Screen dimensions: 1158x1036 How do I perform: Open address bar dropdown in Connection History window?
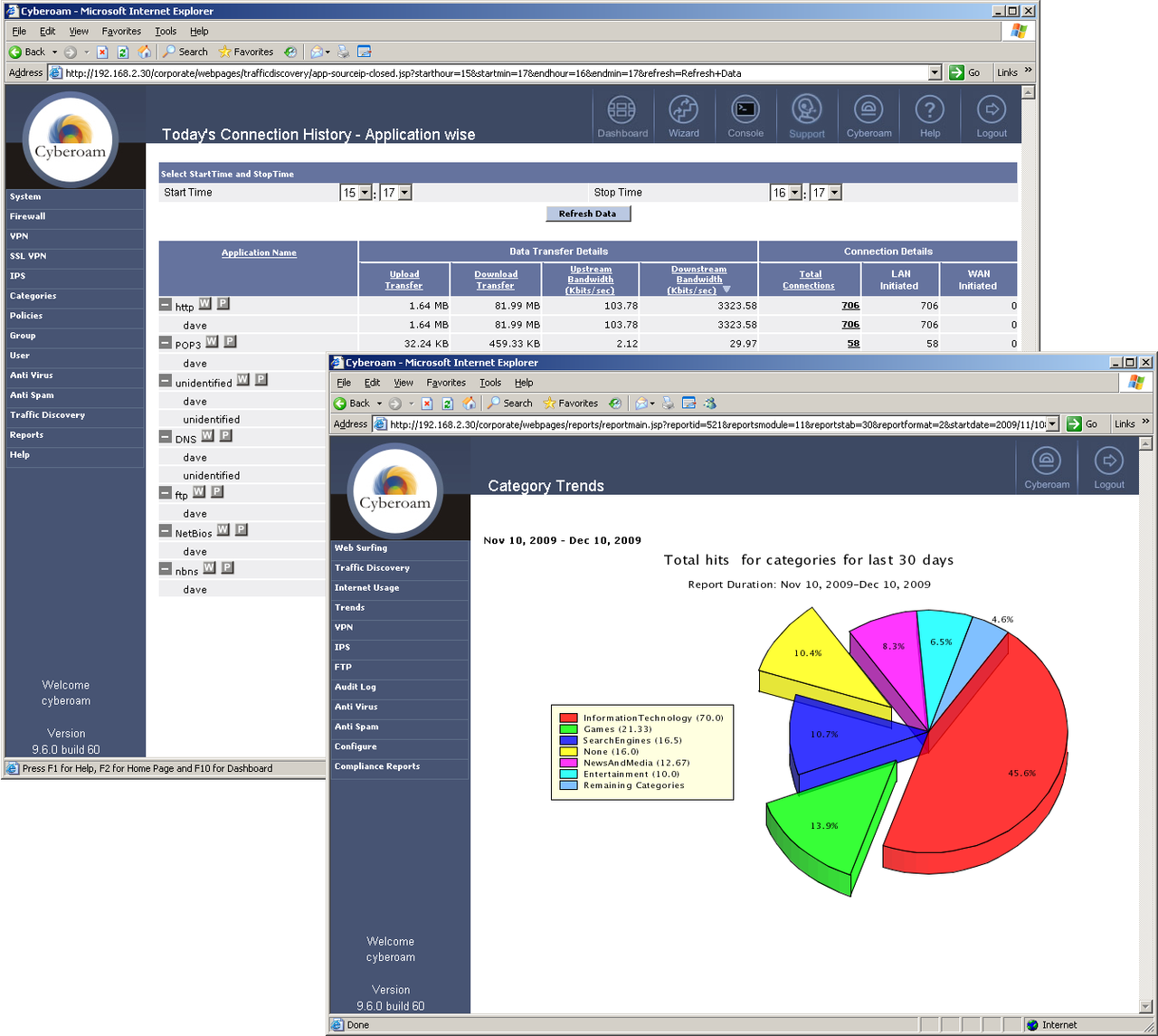click(x=935, y=72)
